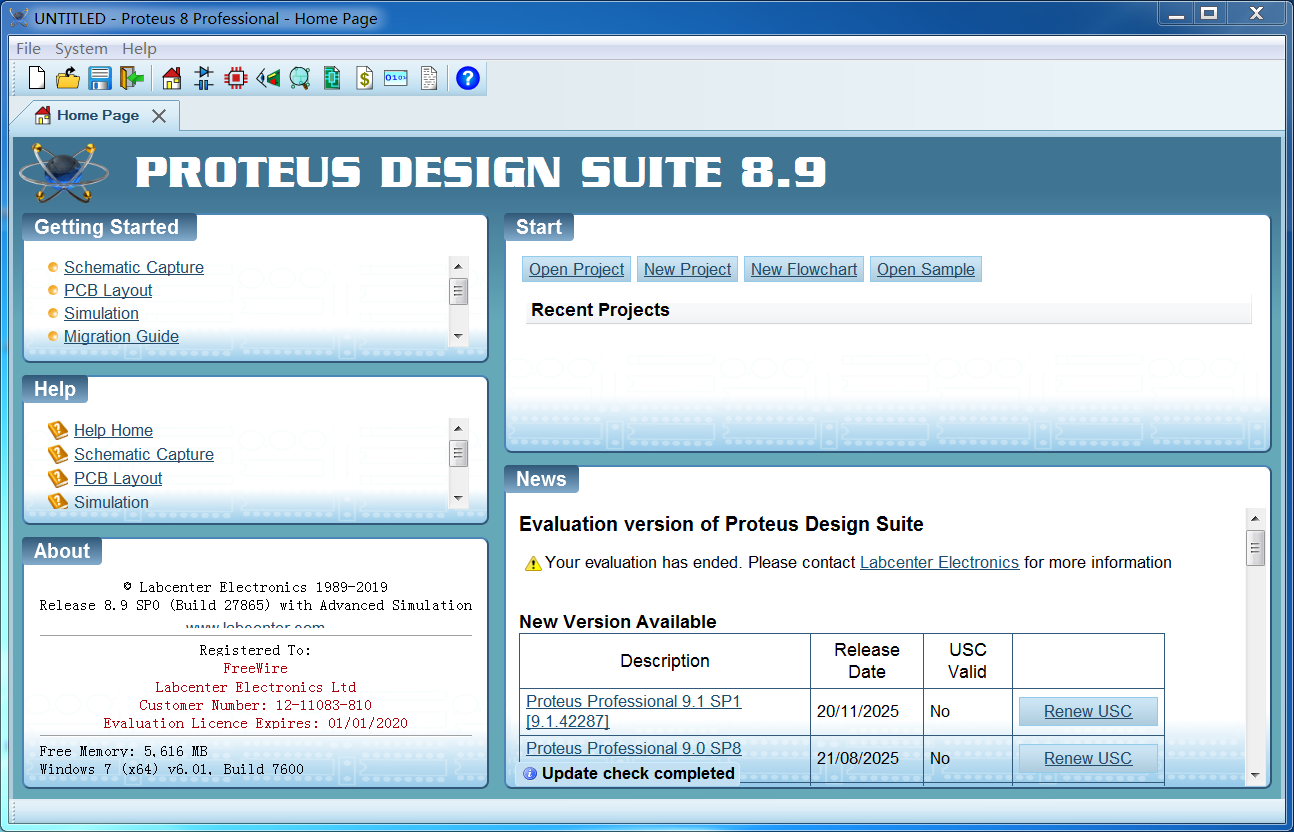Open the Gerber Viewer magnifier icon
This screenshot has width=1294, height=832.
click(300, 78)
